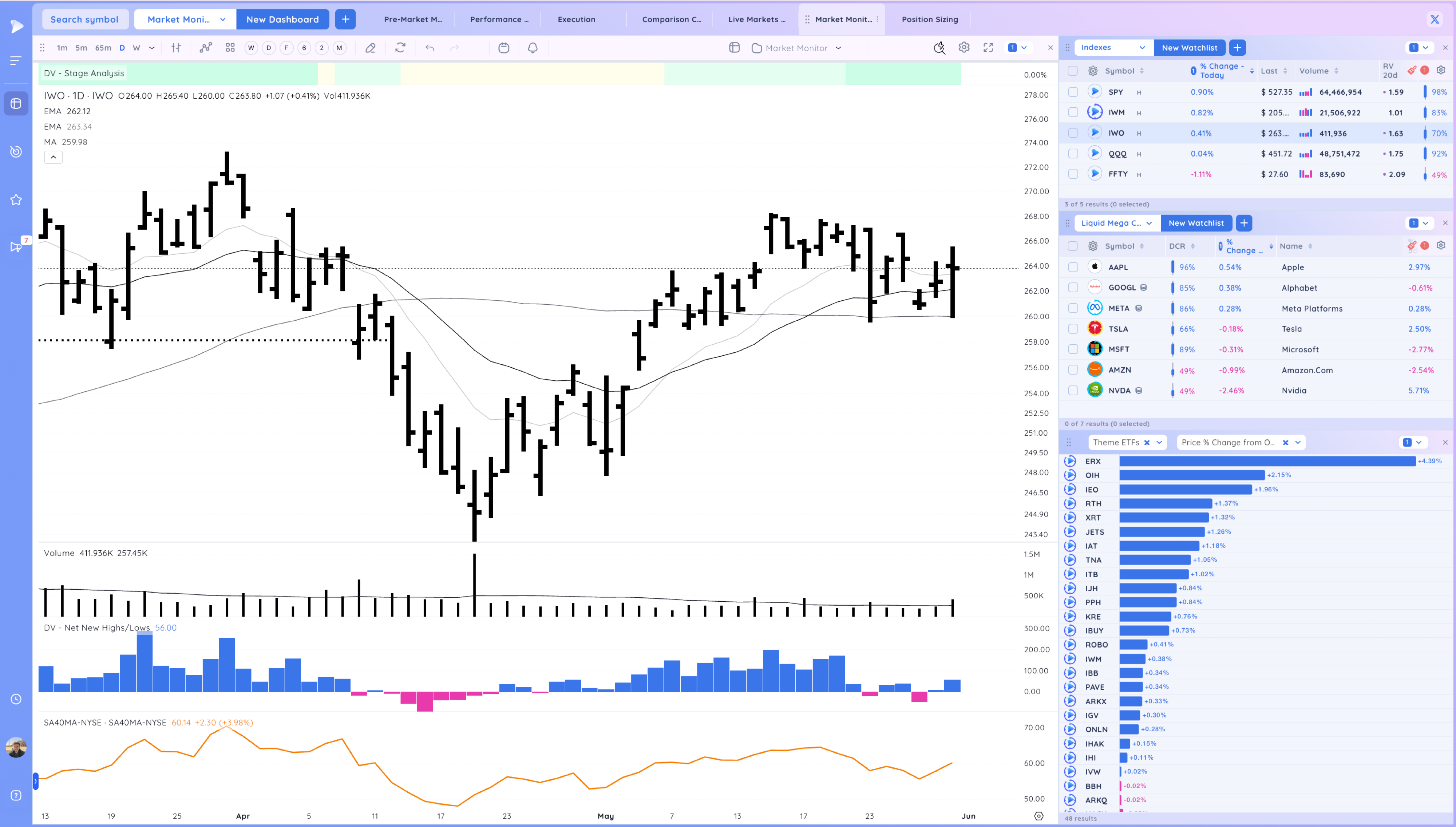The image size is (1456, 827).
Task: Toggle fullscreen chart icon
Action: (x=988, y=48)
